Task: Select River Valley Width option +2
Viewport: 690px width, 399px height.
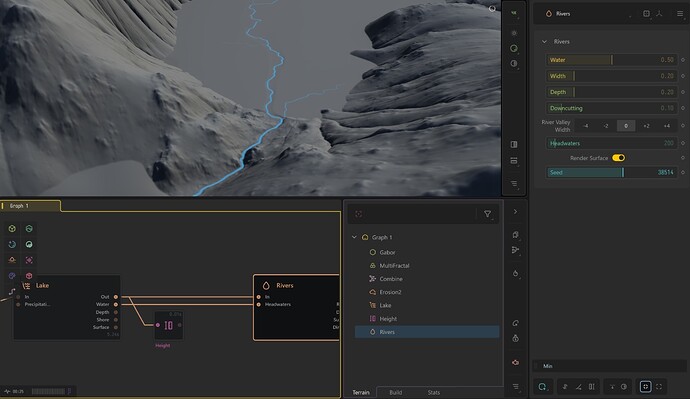Action: pyautogui.click(x=646, y=126)
